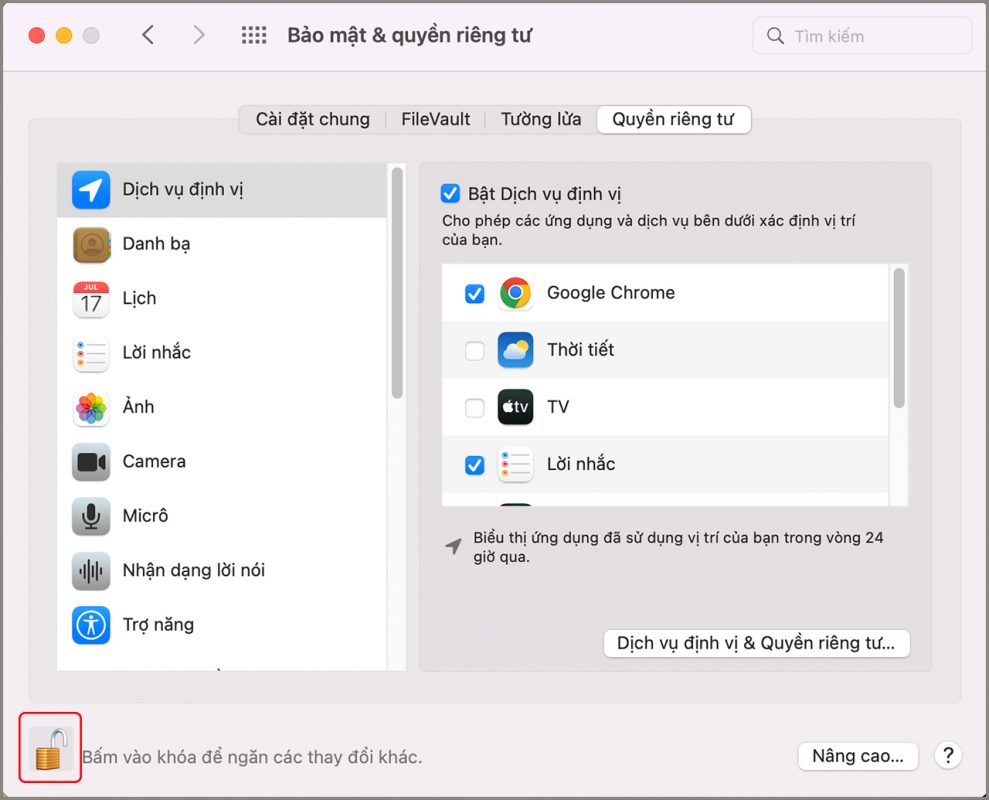Click the Tìm kiếm search field
The height and width of the screenshot is (800, 989).
860,35
